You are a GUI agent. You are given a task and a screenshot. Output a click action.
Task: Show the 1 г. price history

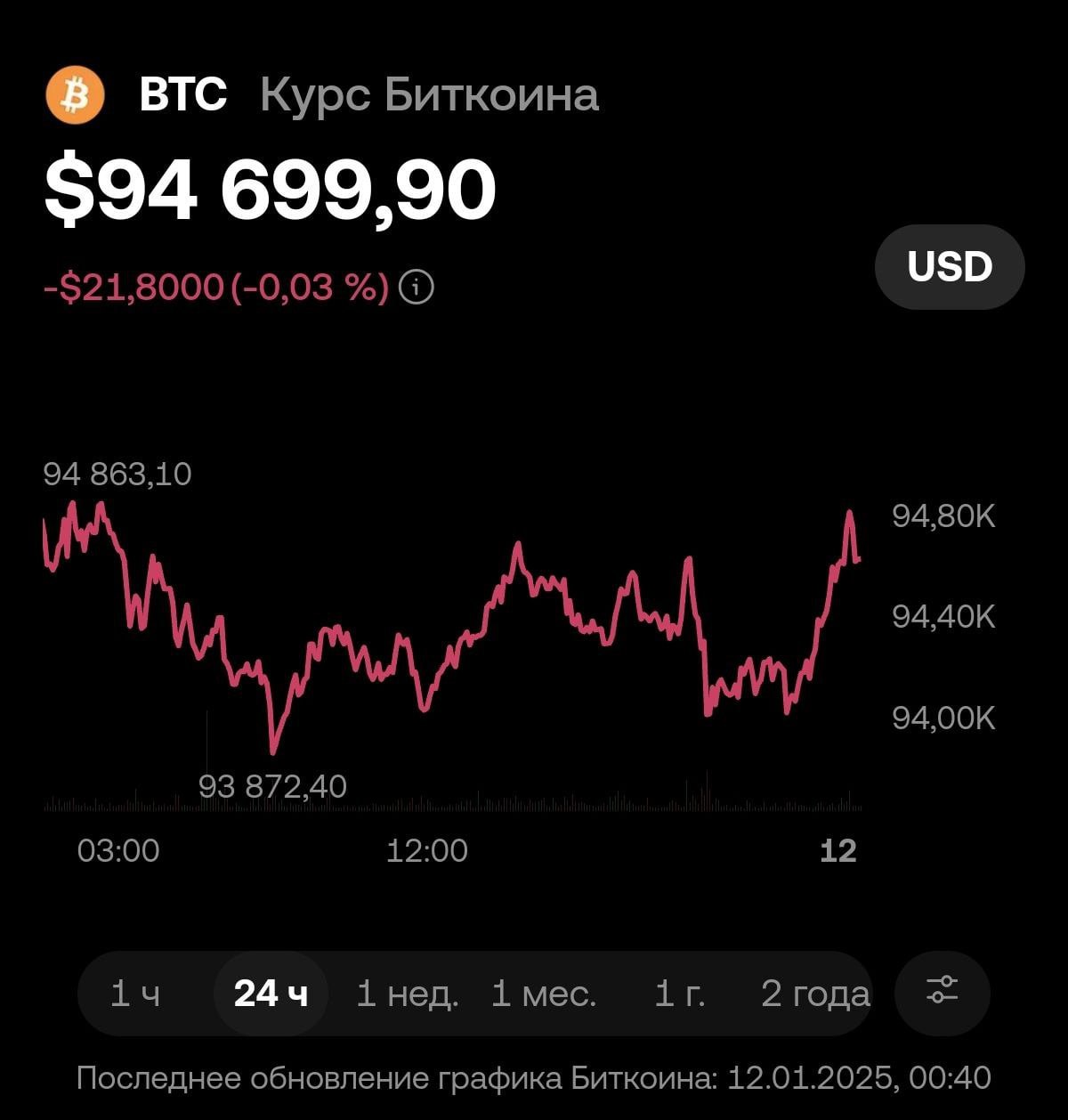pos(679,994)
